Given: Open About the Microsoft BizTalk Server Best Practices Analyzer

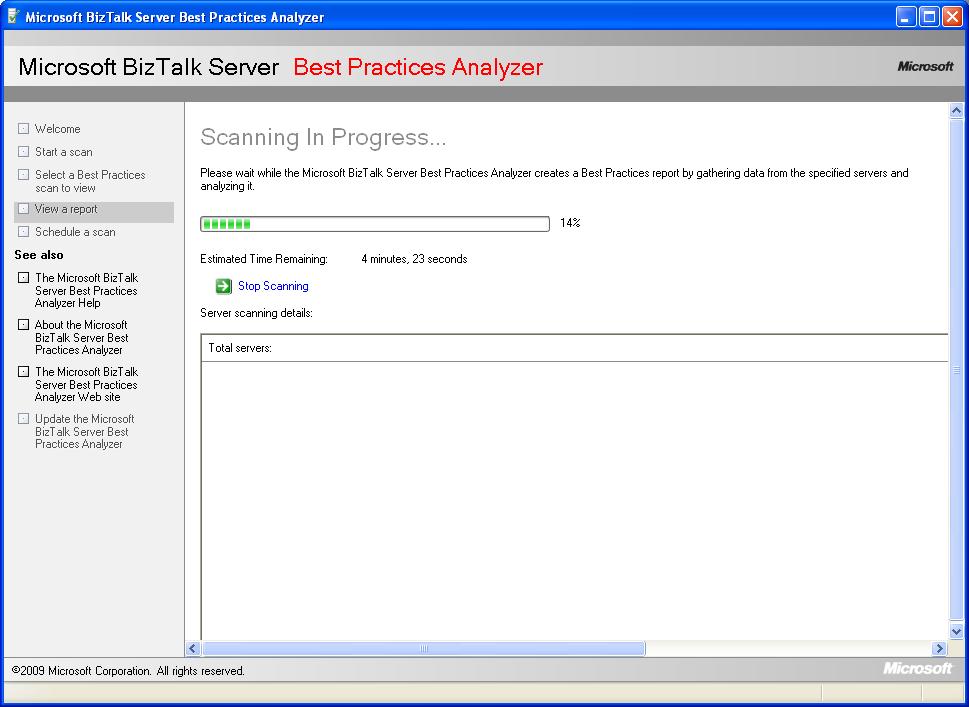Looking at the screenshot, I should 82,337.
